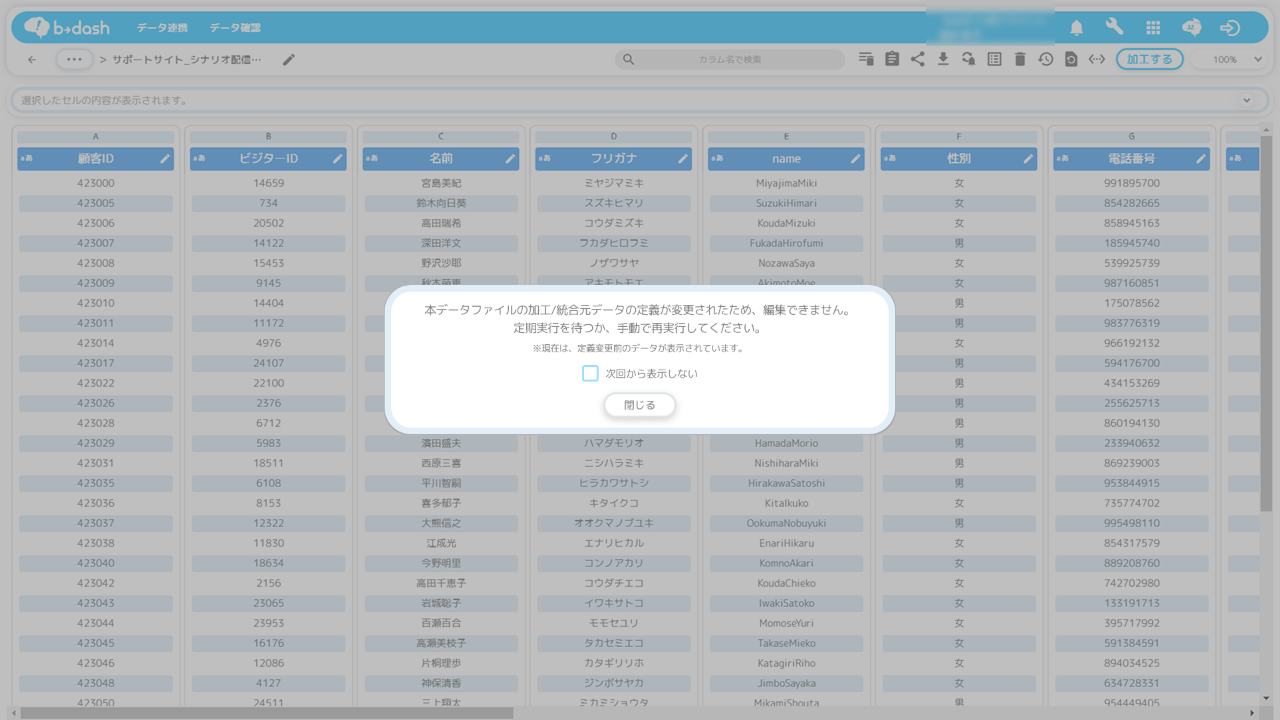Click the share icon in toolbar
1280x720 pixels.
tap(917, 59)
